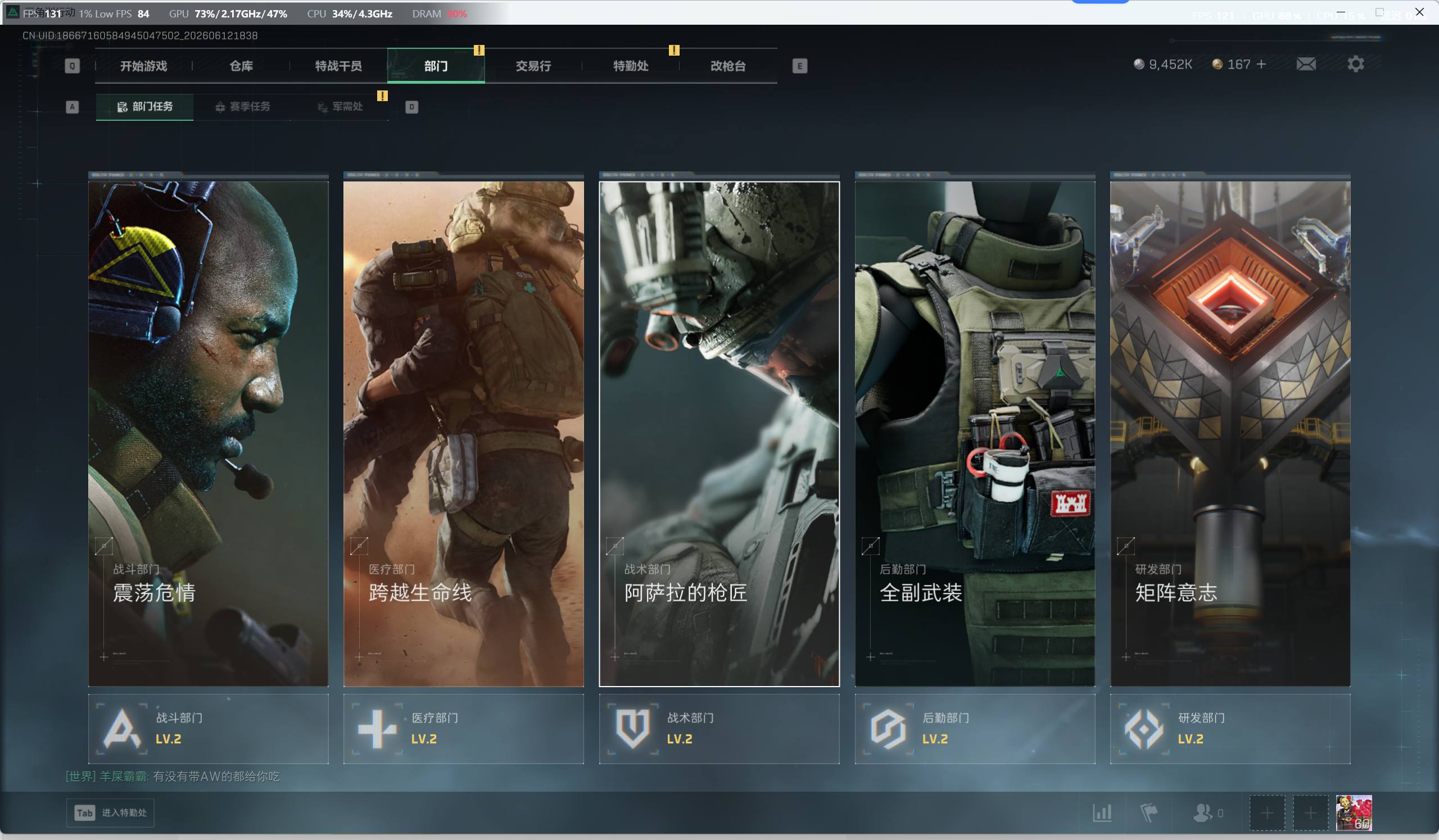Click the 1% Low FPS 84 readout
The width and height of the screenshot is (1439, 840).
pyautogui.click(x=114, y=13)
